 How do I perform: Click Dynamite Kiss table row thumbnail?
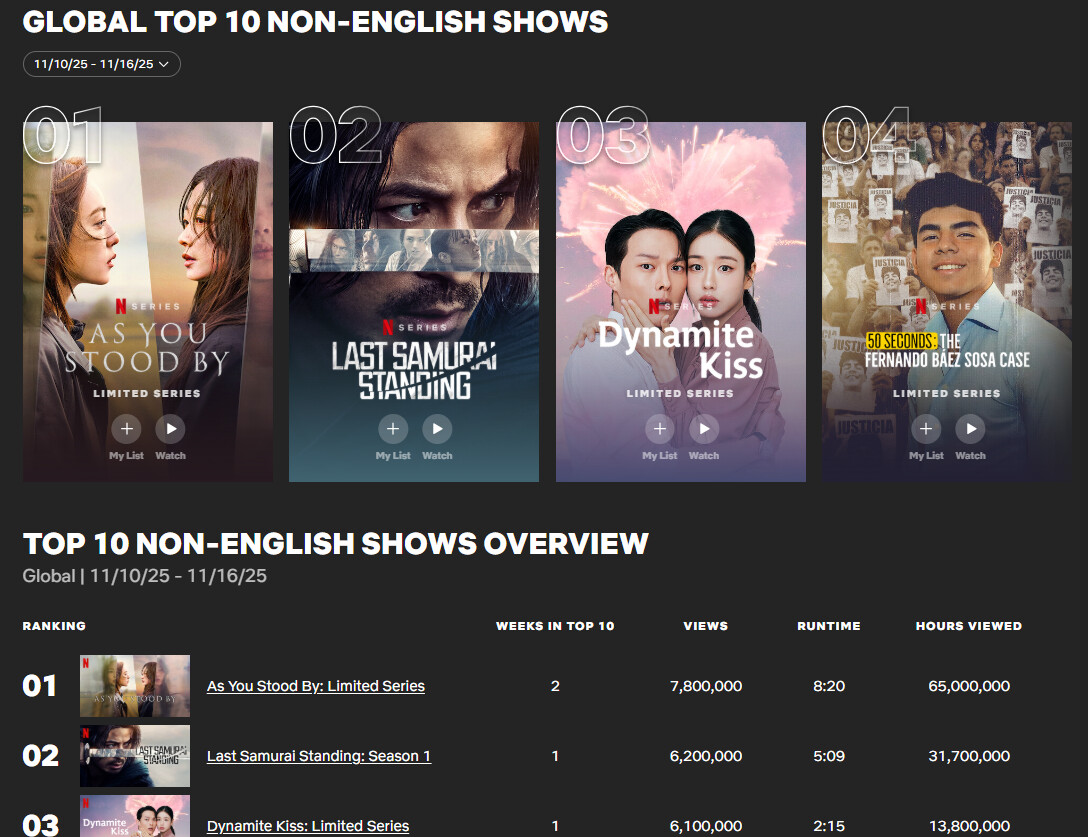pyautogui.click(x=135, y=816)
